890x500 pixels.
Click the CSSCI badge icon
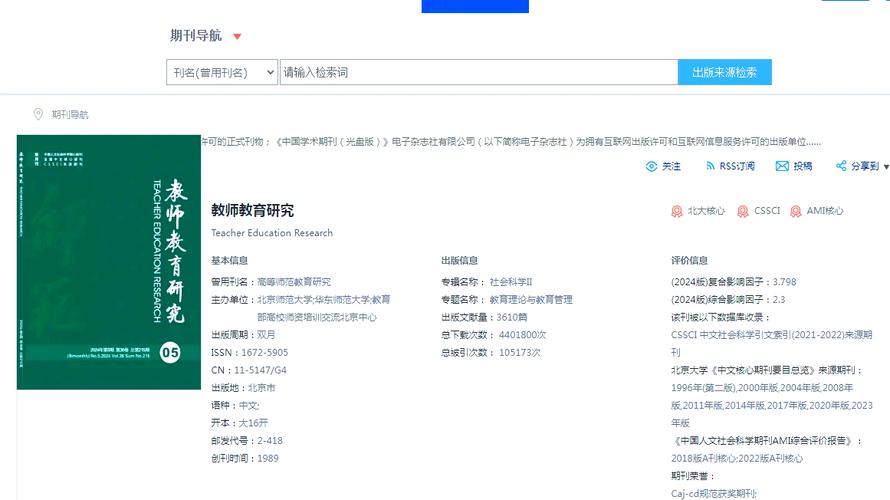(x=742, y=211)
